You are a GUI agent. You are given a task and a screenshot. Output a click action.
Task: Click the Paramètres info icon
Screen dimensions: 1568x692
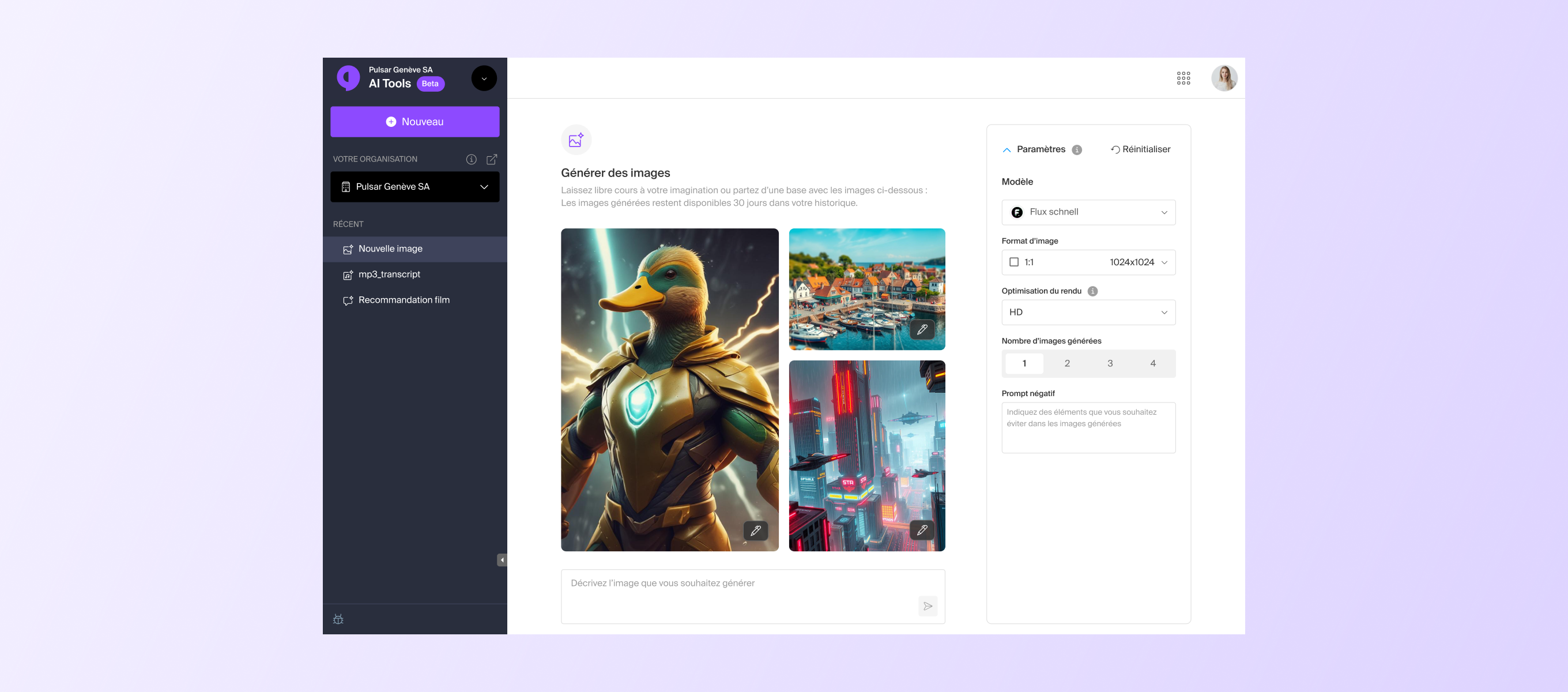(x=1077, y=150)
